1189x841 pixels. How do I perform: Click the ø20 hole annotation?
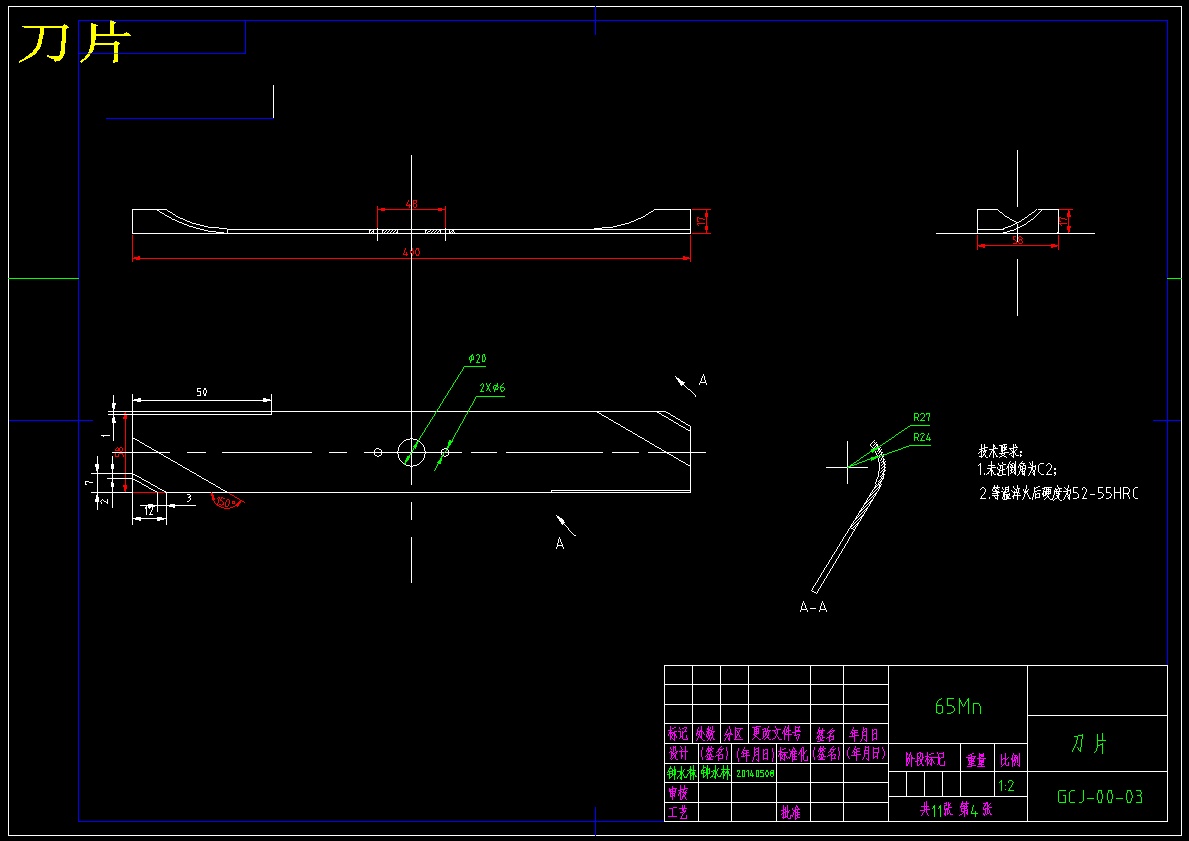click(477, 359)
